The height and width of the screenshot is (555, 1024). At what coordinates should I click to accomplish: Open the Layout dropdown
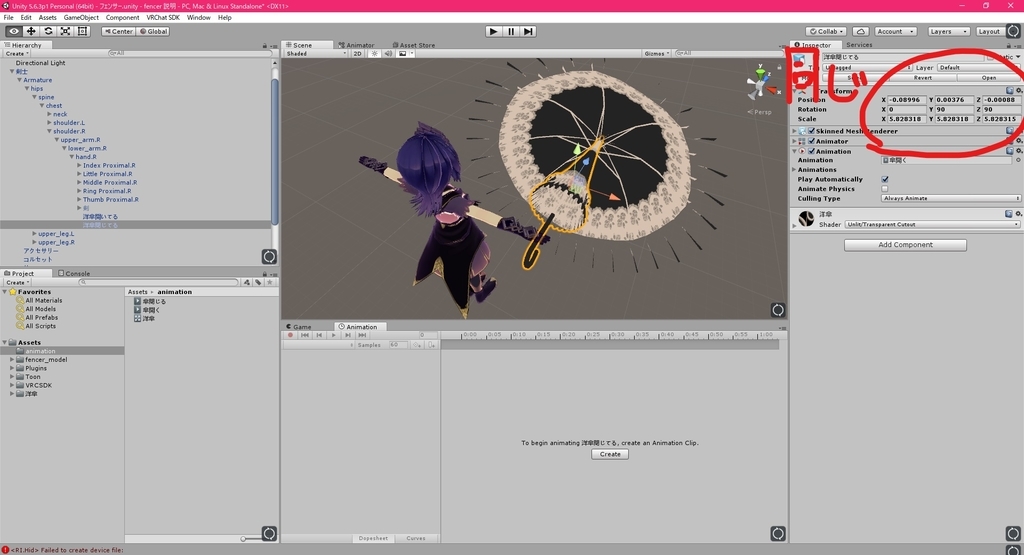(989, 31)
